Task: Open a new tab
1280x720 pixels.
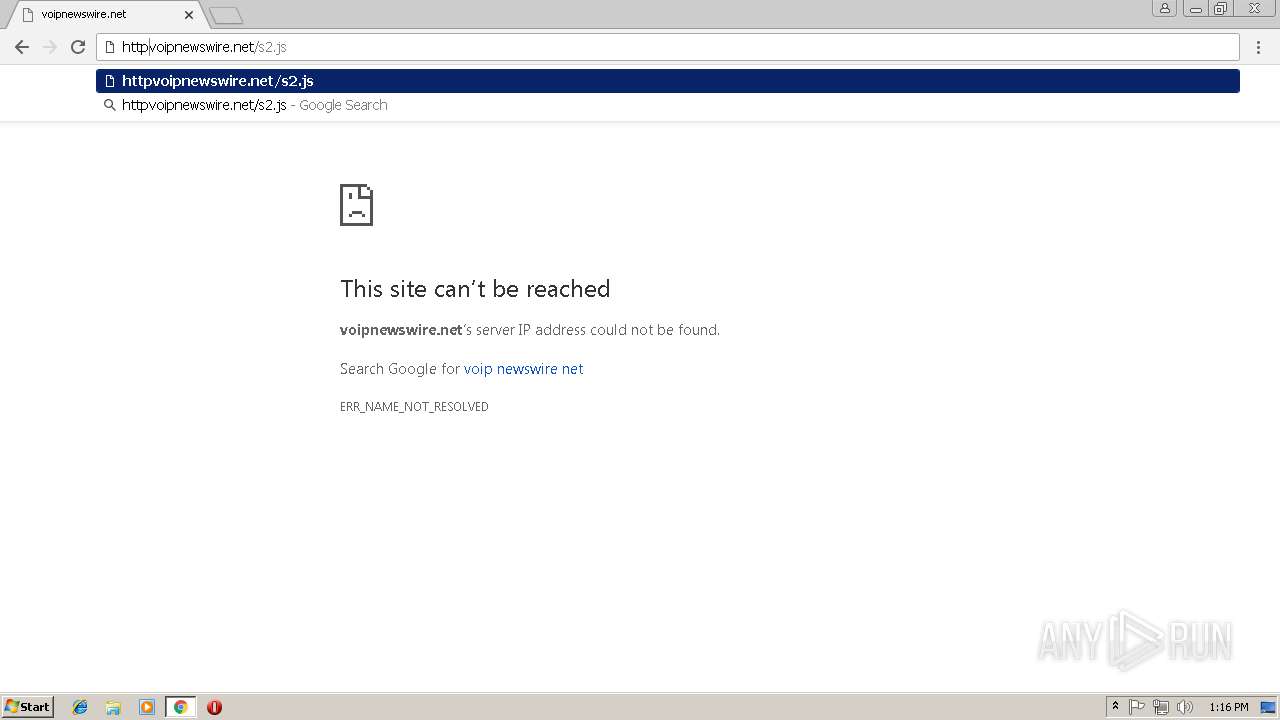Action: pos(226,15)
